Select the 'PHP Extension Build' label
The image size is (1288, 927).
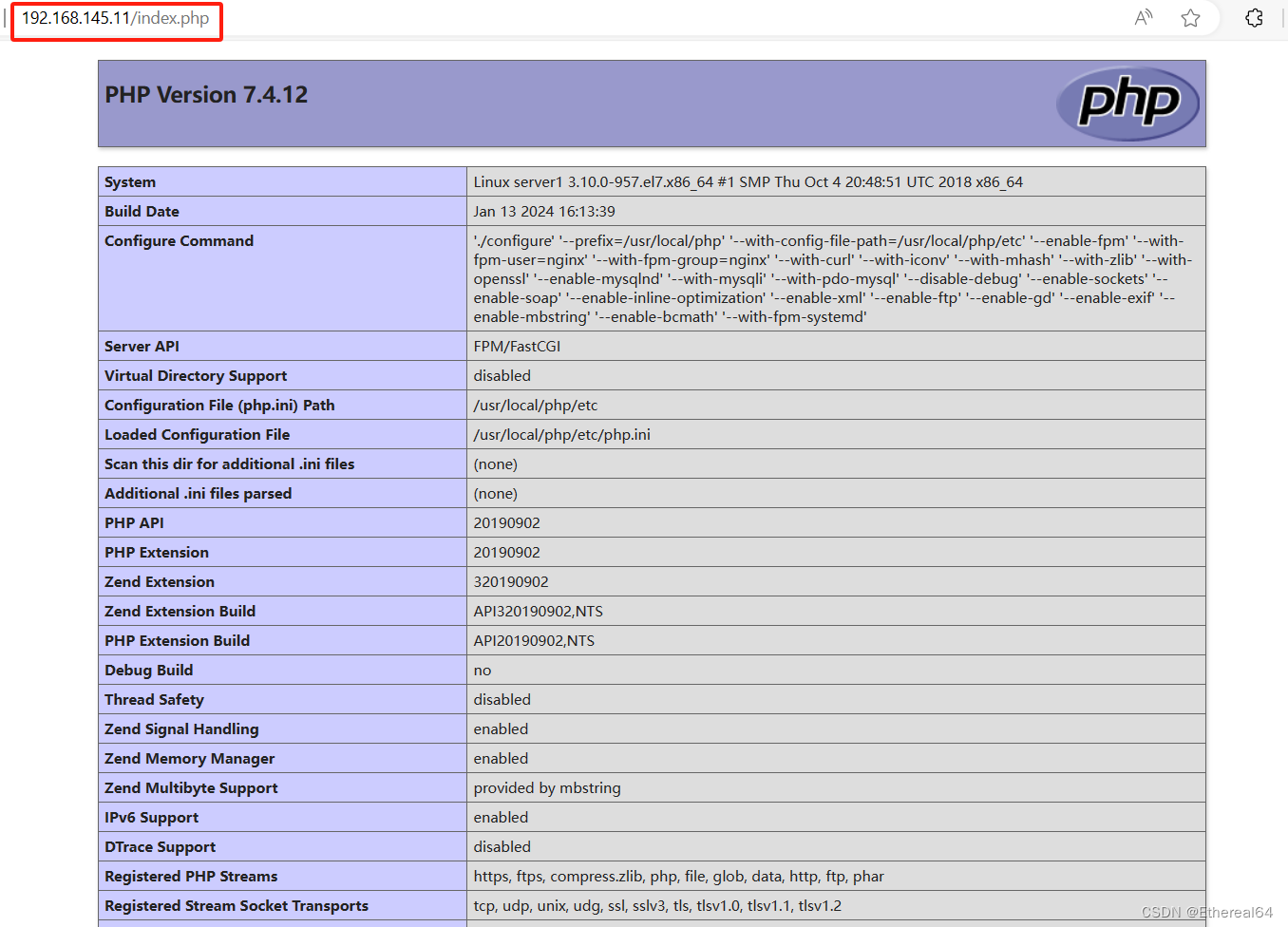(x=177, y=641)
